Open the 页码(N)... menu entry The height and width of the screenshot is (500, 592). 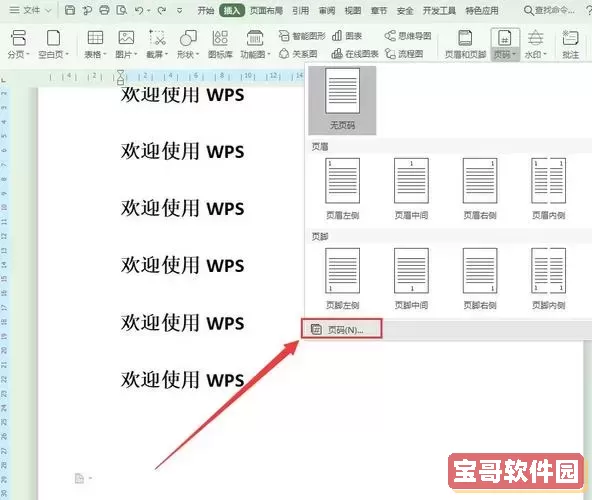342,329
